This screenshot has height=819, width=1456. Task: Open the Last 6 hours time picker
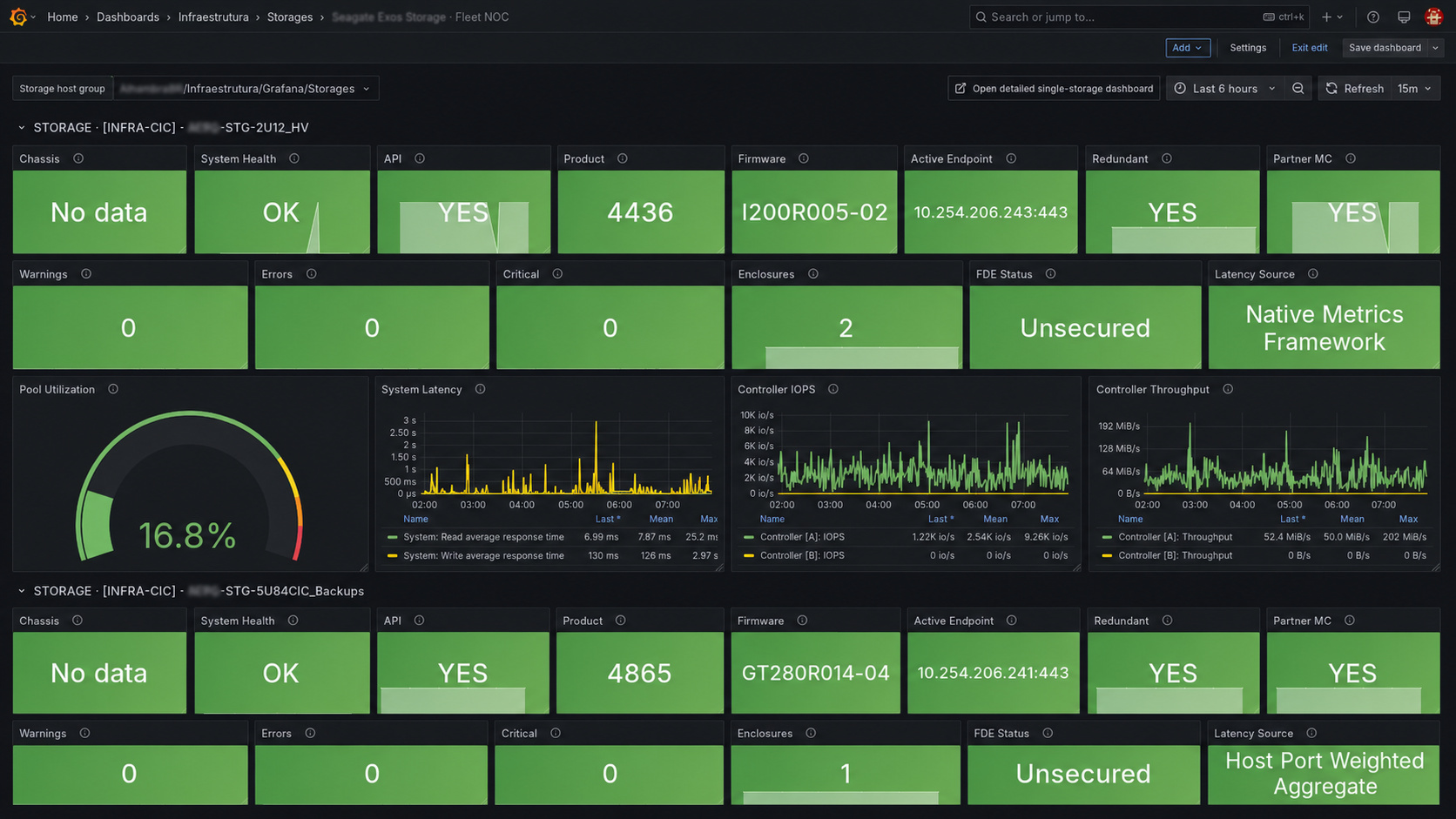(1224, 89)
